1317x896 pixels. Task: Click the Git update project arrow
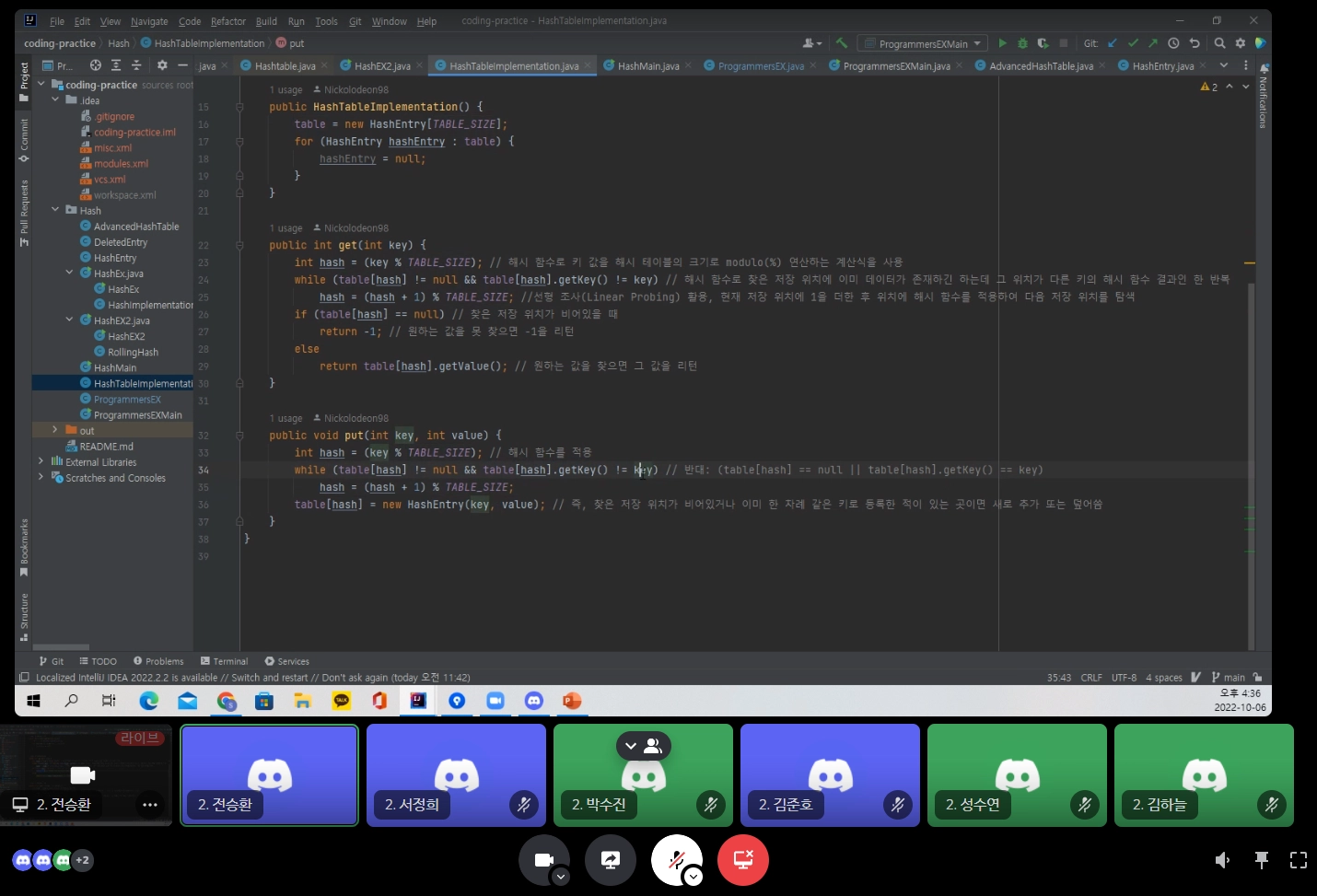(x=1113, y=43)
